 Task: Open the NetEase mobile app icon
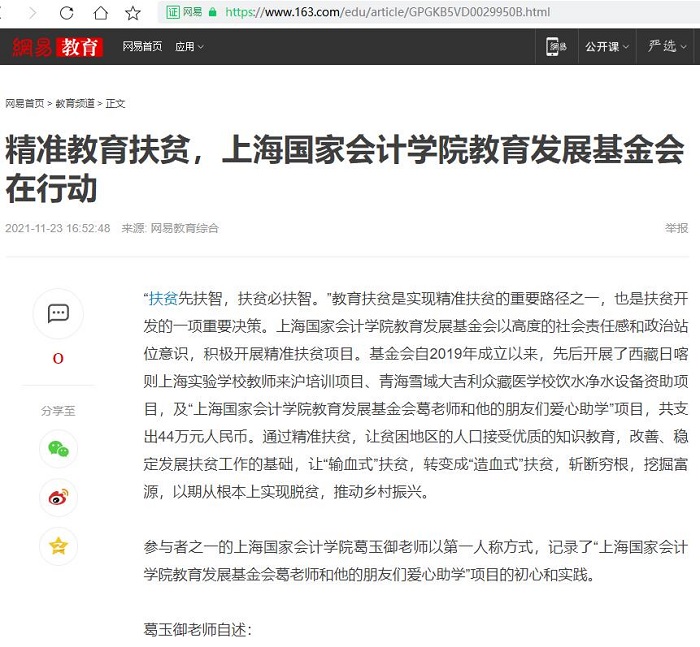click(555, 46)
